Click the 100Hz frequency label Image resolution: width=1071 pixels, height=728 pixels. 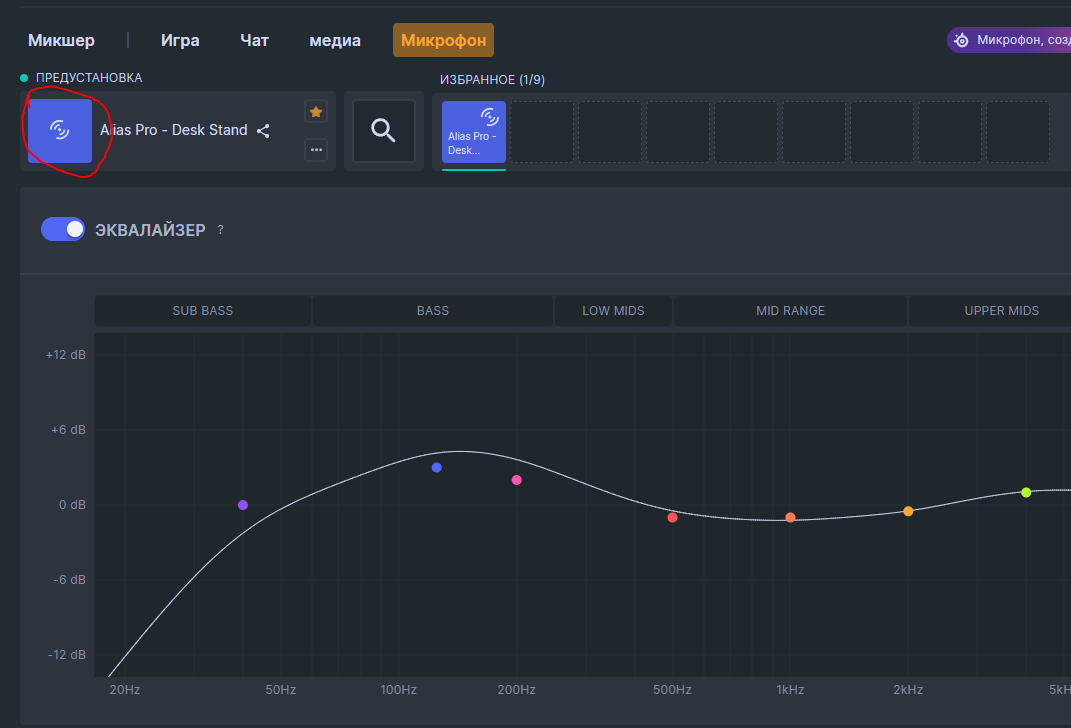point(398,690)
